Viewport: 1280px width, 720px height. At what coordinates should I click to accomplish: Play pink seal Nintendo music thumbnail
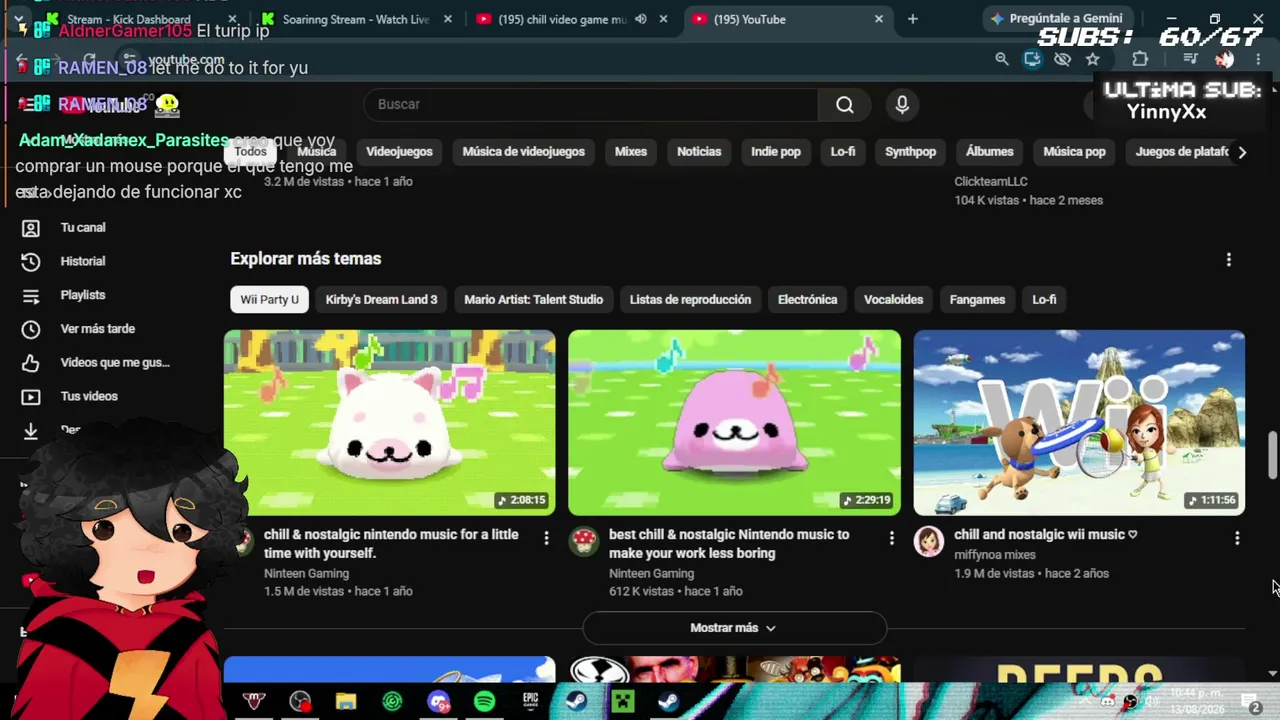[x=734, y=423]
